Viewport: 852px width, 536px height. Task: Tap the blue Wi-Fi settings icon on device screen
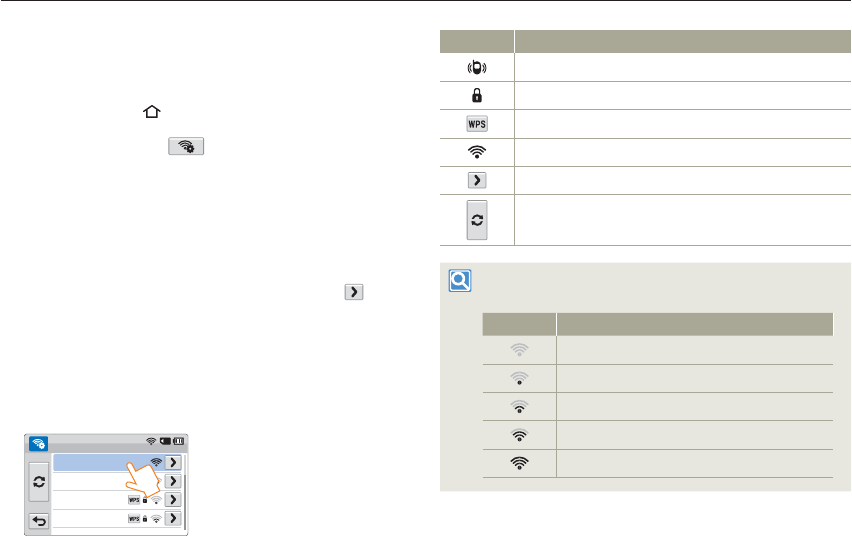40,441
